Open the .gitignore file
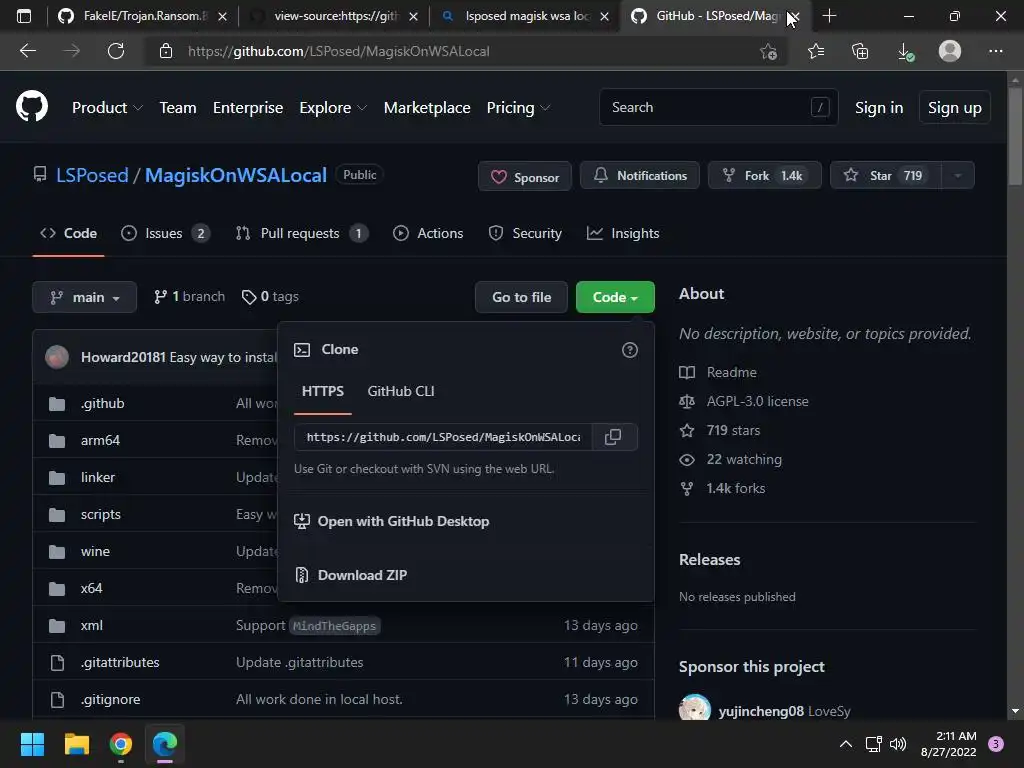This screenshot has height=768, width=1024. (x=110, y=699)
